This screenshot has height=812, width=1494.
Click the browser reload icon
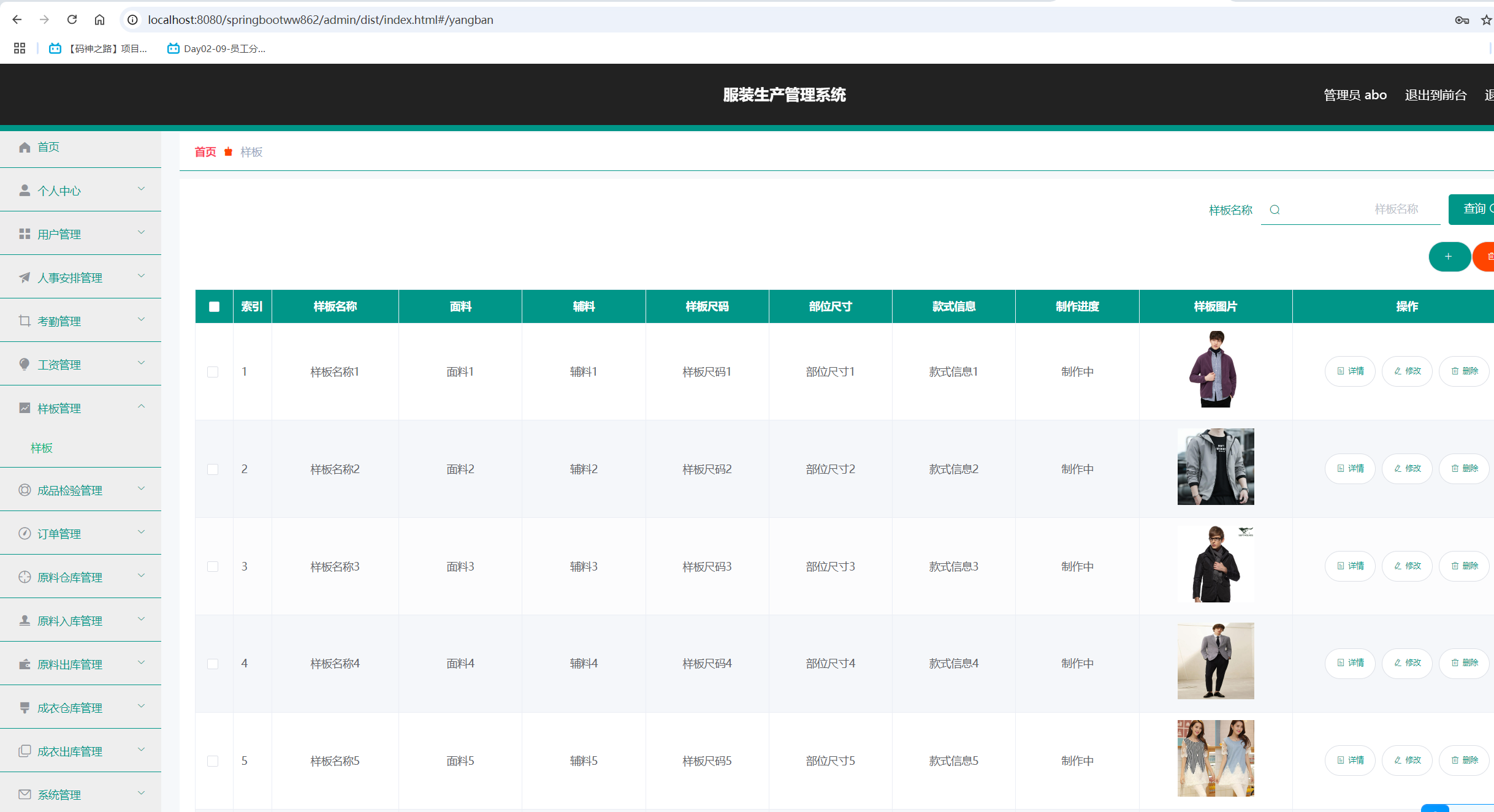(72, 20)
